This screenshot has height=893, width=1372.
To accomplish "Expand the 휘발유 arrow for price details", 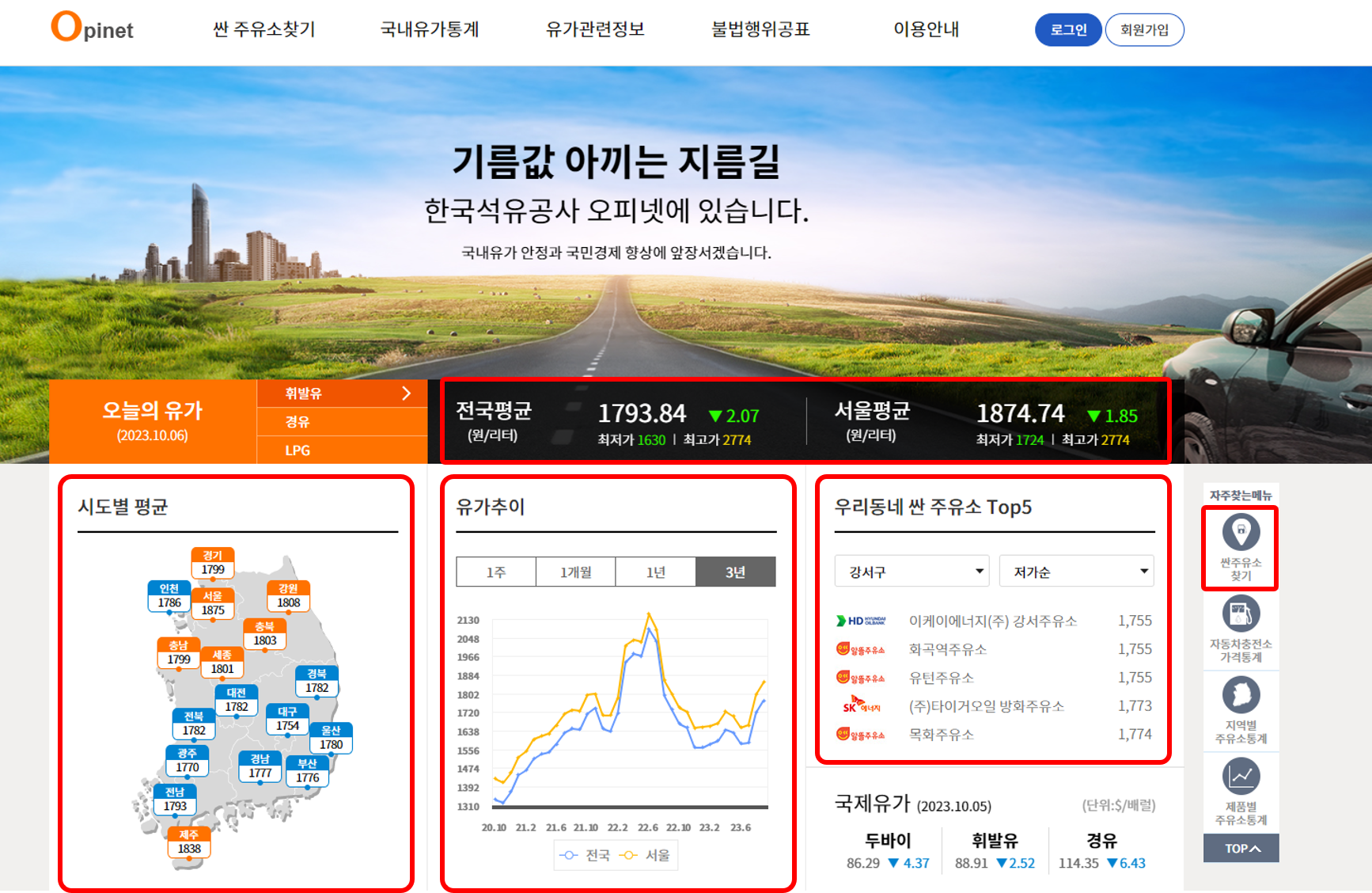I will (407, 393).
